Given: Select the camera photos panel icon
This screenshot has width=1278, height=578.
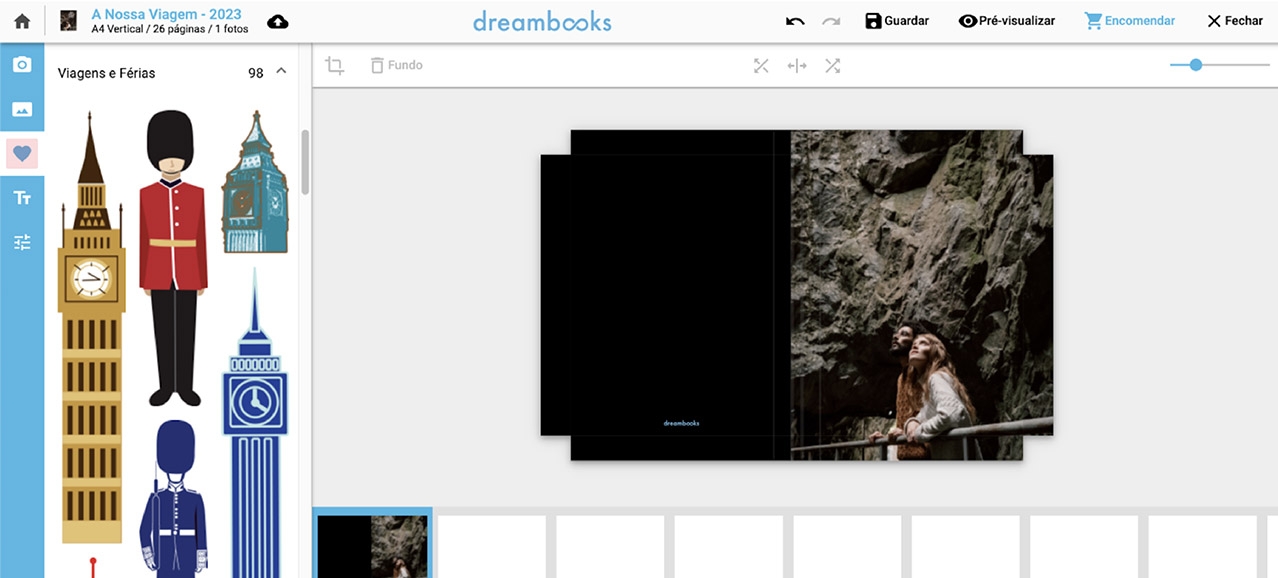Looking at the screenshot, I should pos(22,64).
